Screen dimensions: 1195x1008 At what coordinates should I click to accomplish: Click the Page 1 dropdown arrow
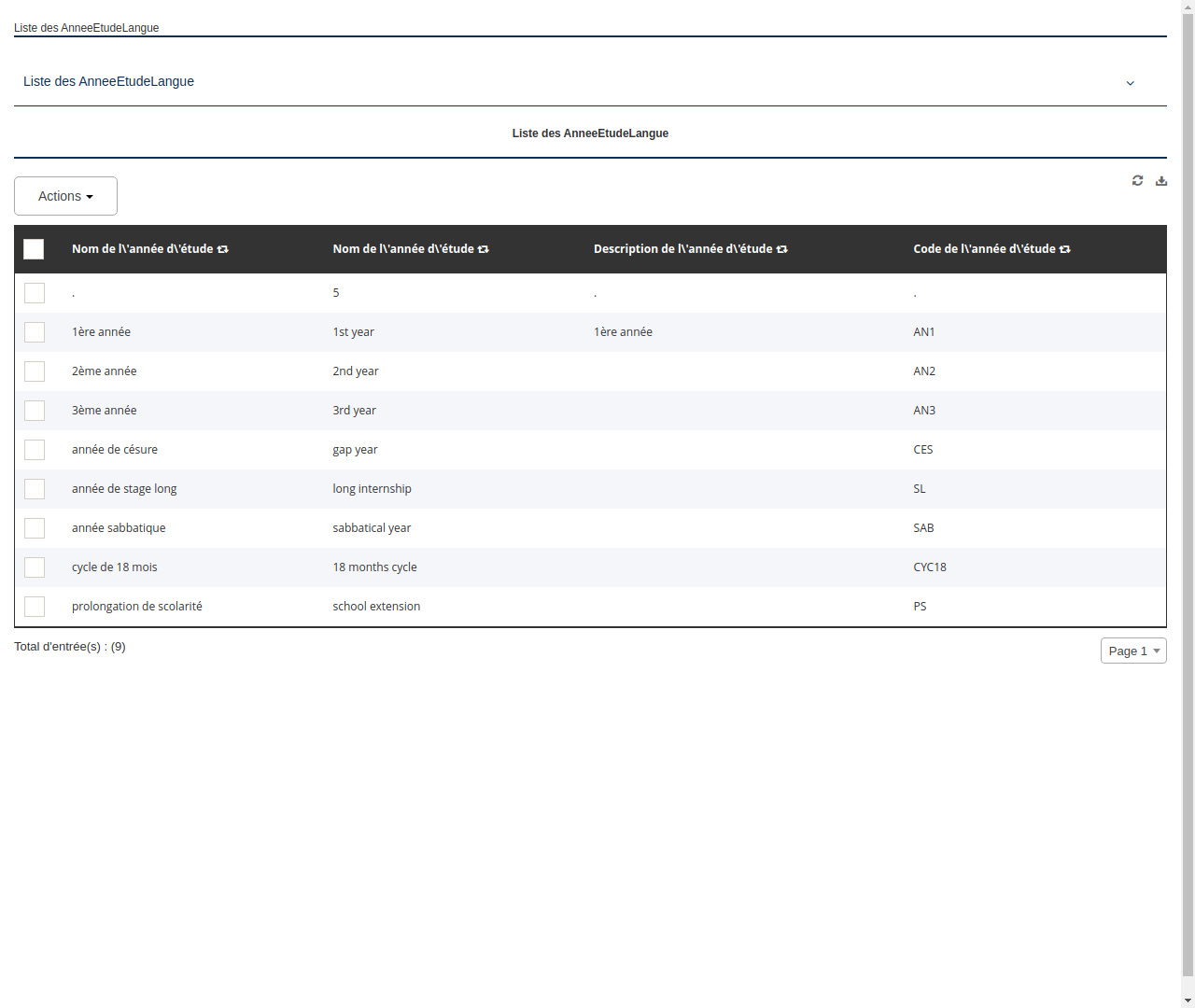click(1155, 651)
